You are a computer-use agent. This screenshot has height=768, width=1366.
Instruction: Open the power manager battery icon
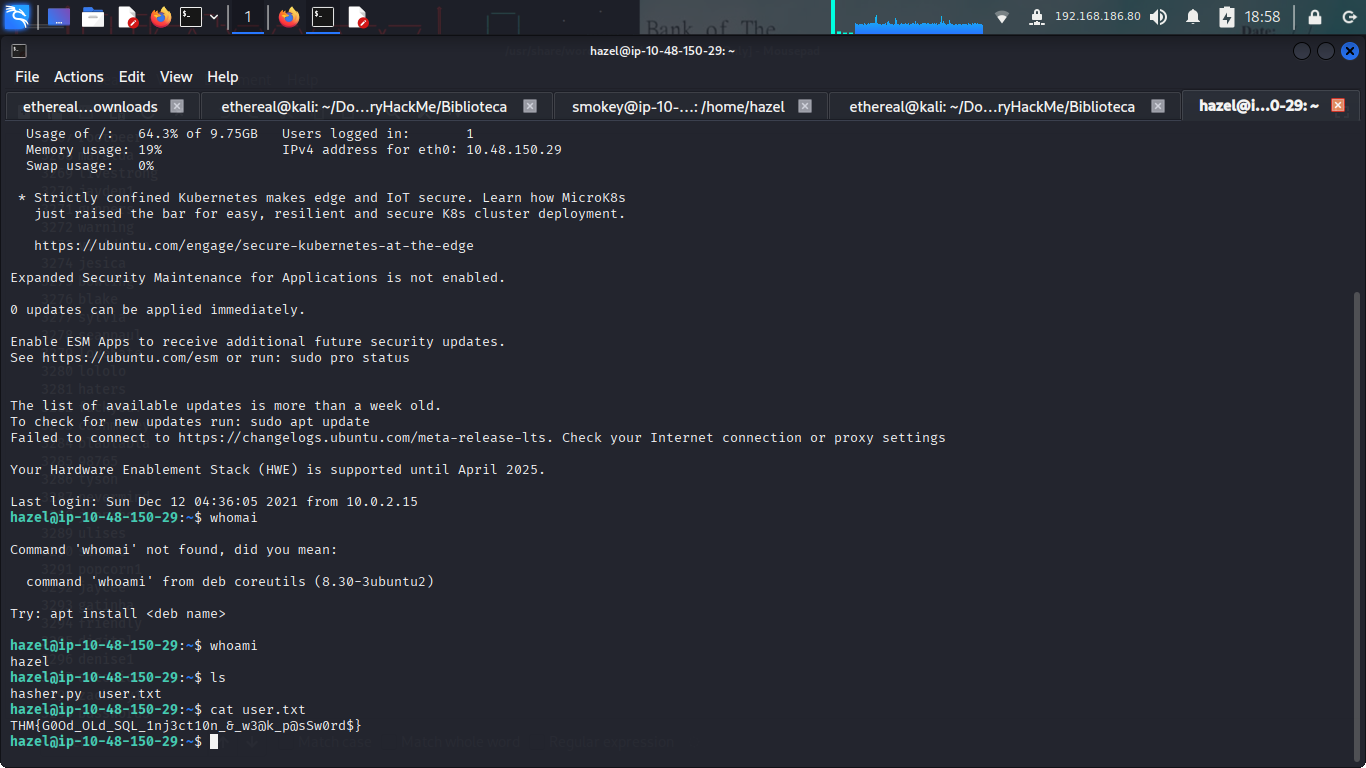point(1227,17)
